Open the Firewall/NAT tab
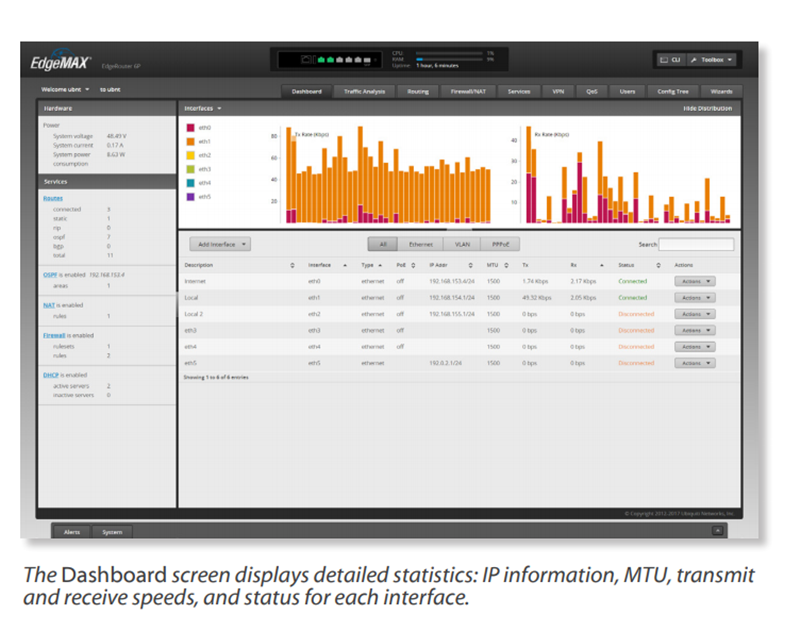The image size is (800, 630). (468, 91)
